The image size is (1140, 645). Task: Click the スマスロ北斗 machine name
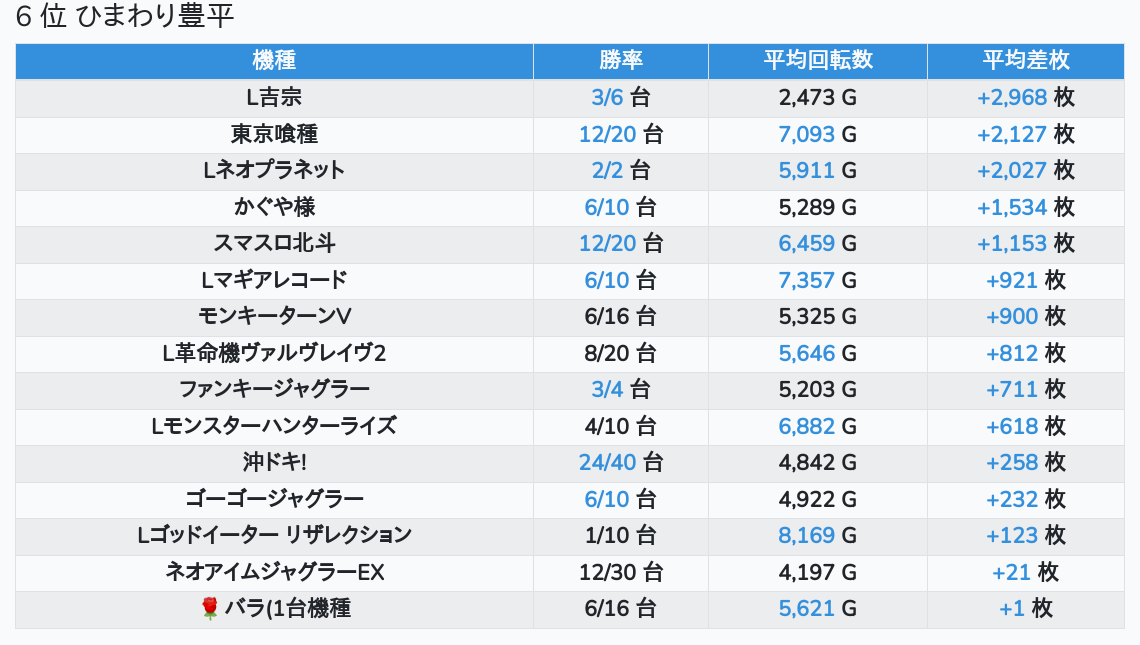click(274, 243)
